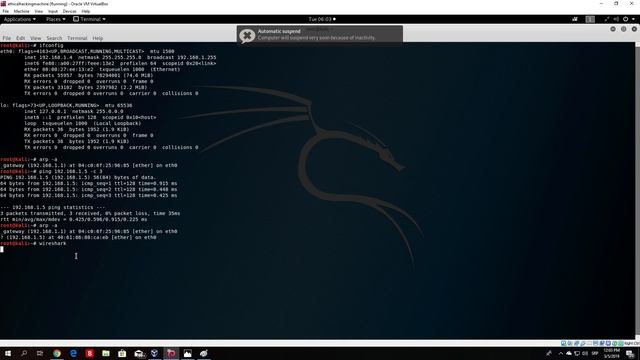Click the Kali screen recorder top-bar icon
640x360 pixels.
click(x=575, y=19)
